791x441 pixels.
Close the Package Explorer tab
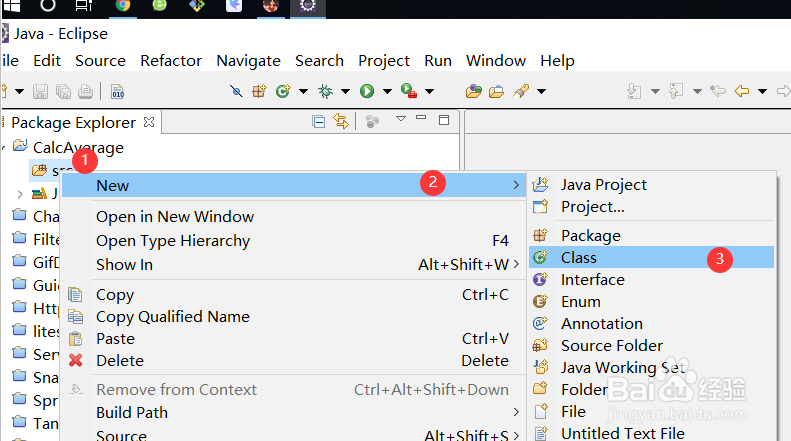149,122
